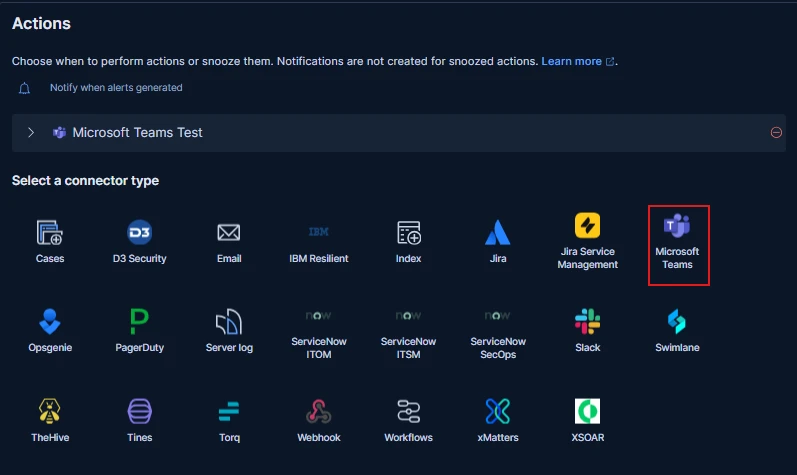Remove the Microsoft Teams Test action
This screenshot has height=475, width=797.
[776, 133]
